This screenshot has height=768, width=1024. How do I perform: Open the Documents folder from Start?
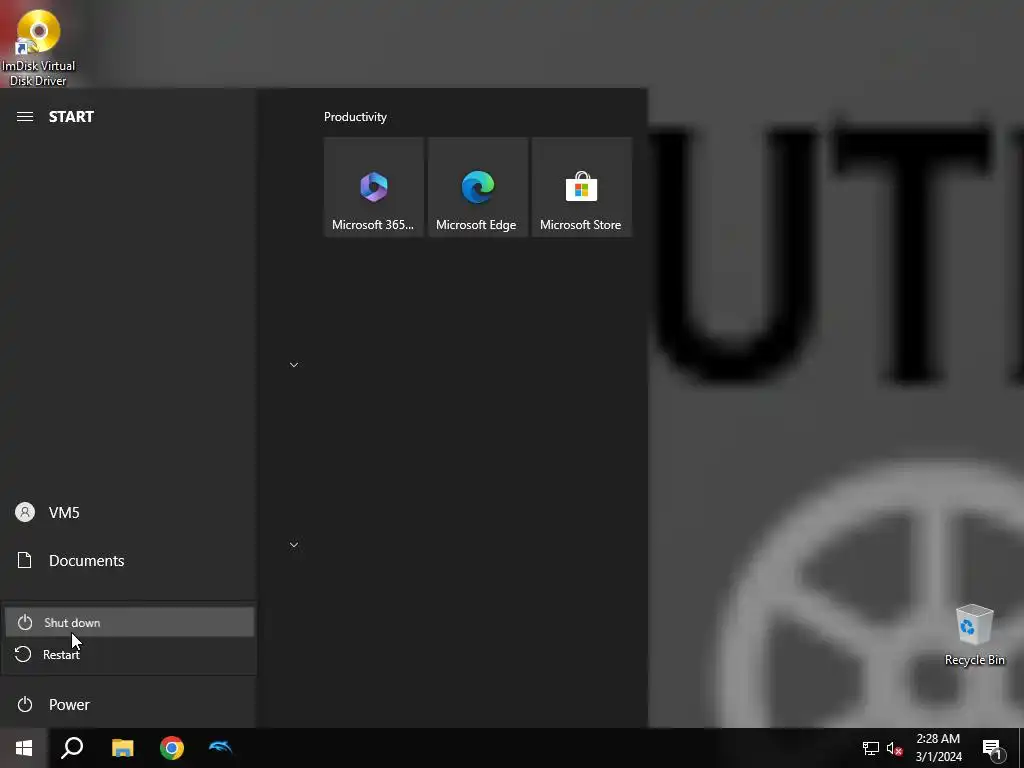(128, 561)
